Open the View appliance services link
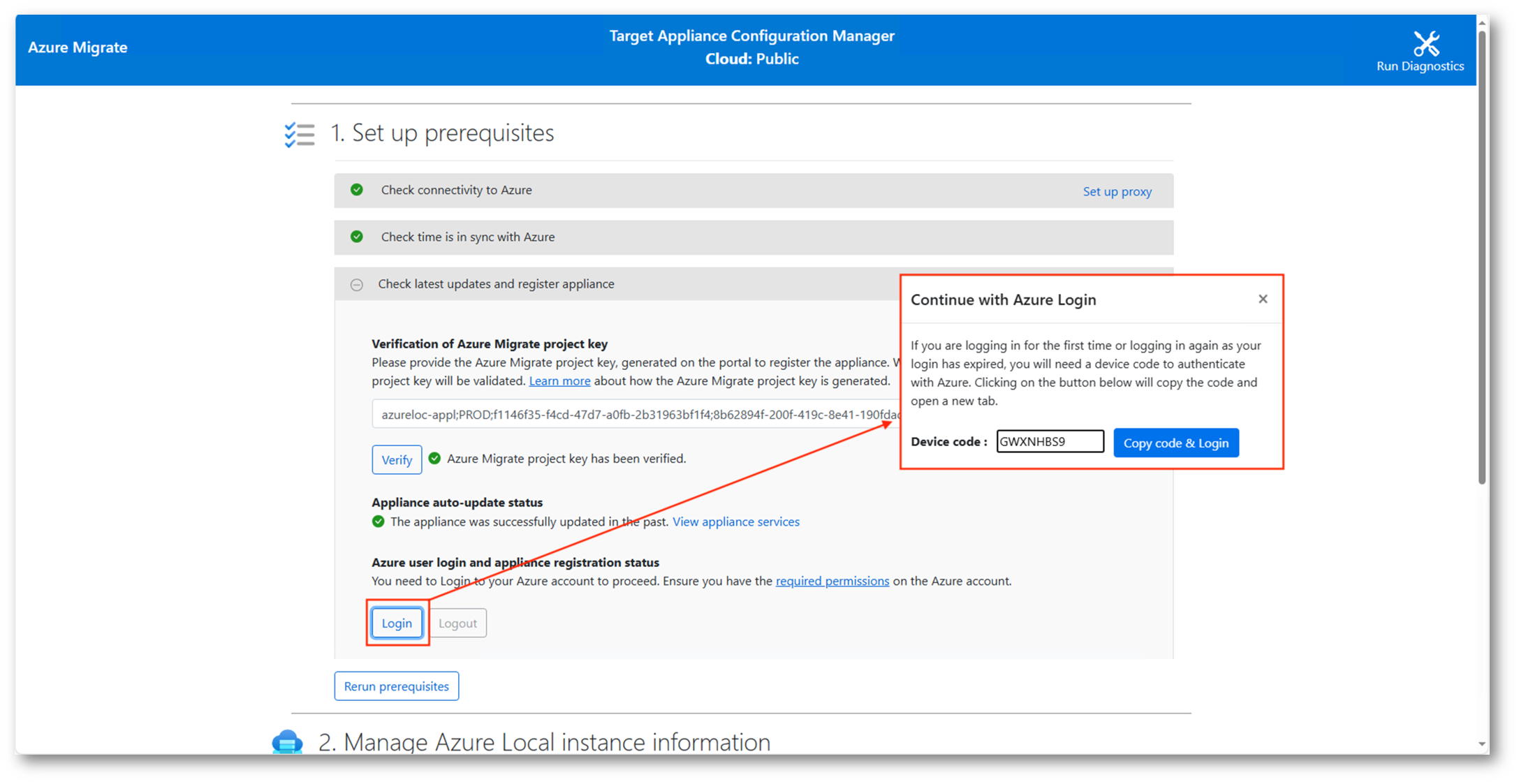 (735, 522)
